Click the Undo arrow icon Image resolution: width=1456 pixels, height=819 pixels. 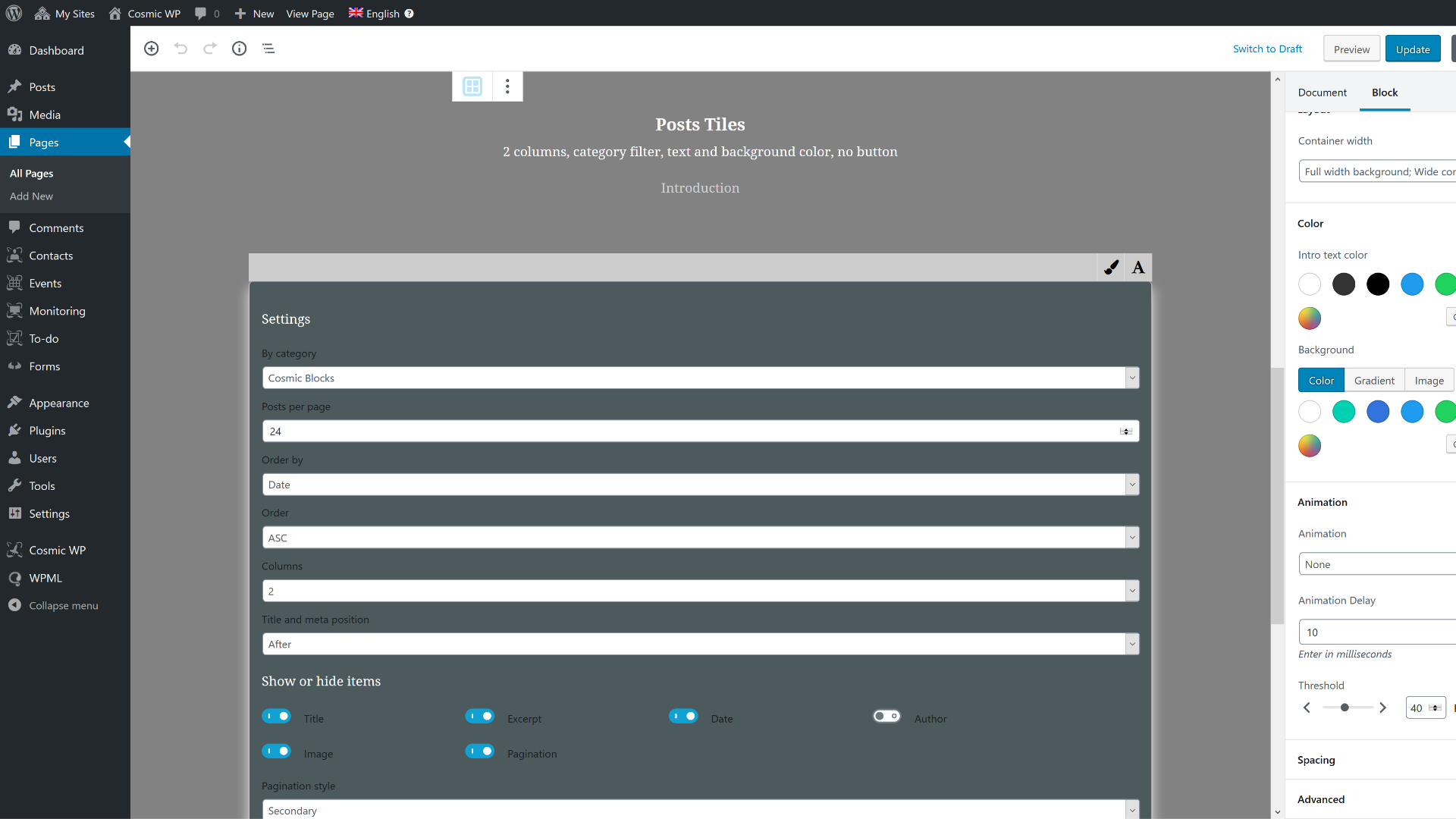tap(180, 49)
